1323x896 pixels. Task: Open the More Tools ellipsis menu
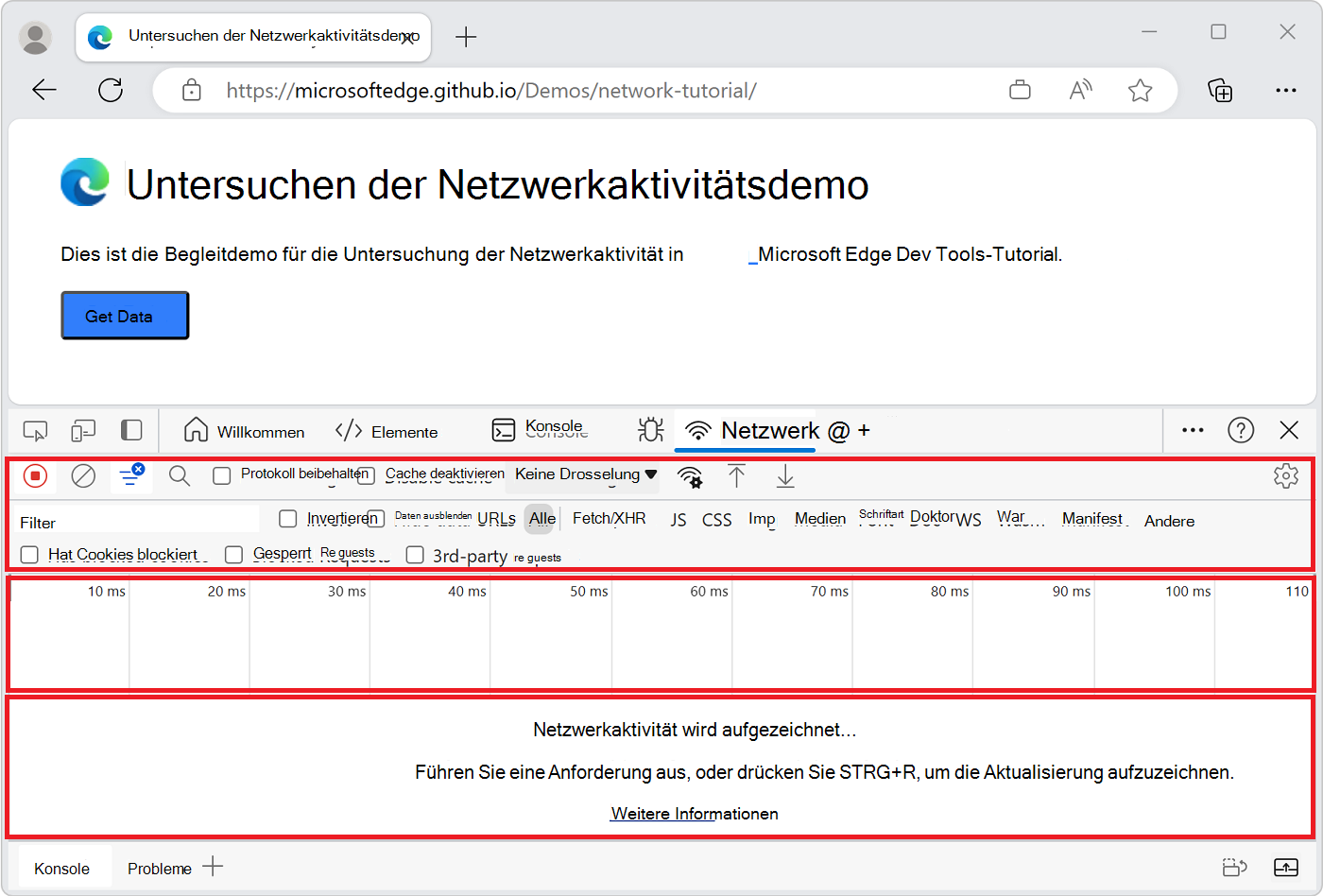tap(1192, 430)
